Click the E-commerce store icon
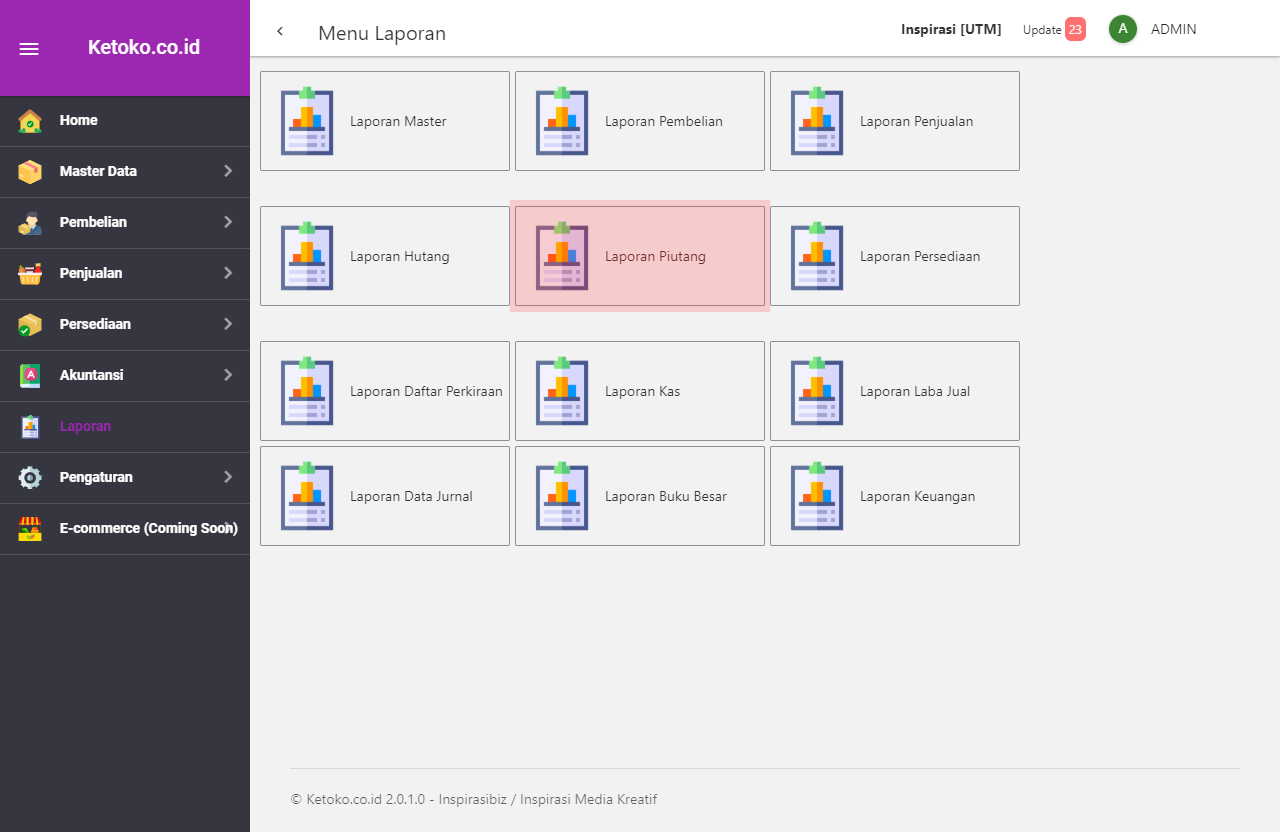 coord(30,529)
